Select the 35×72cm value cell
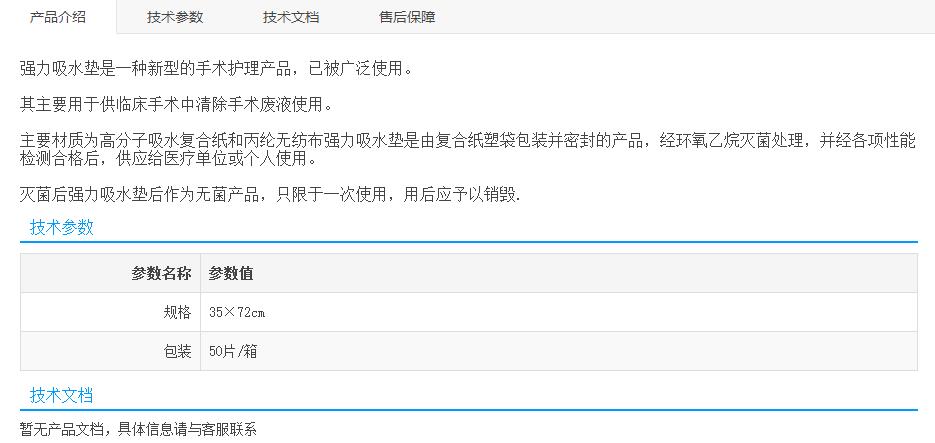 coord(237,312)
